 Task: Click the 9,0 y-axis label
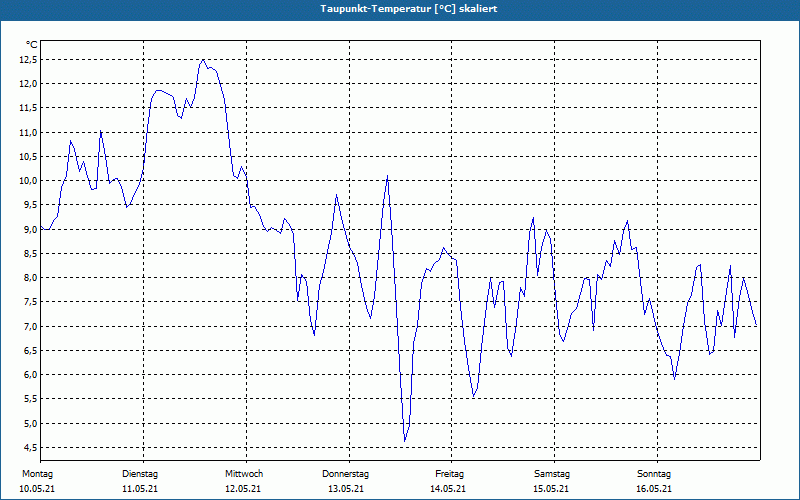tap(31, 230)
